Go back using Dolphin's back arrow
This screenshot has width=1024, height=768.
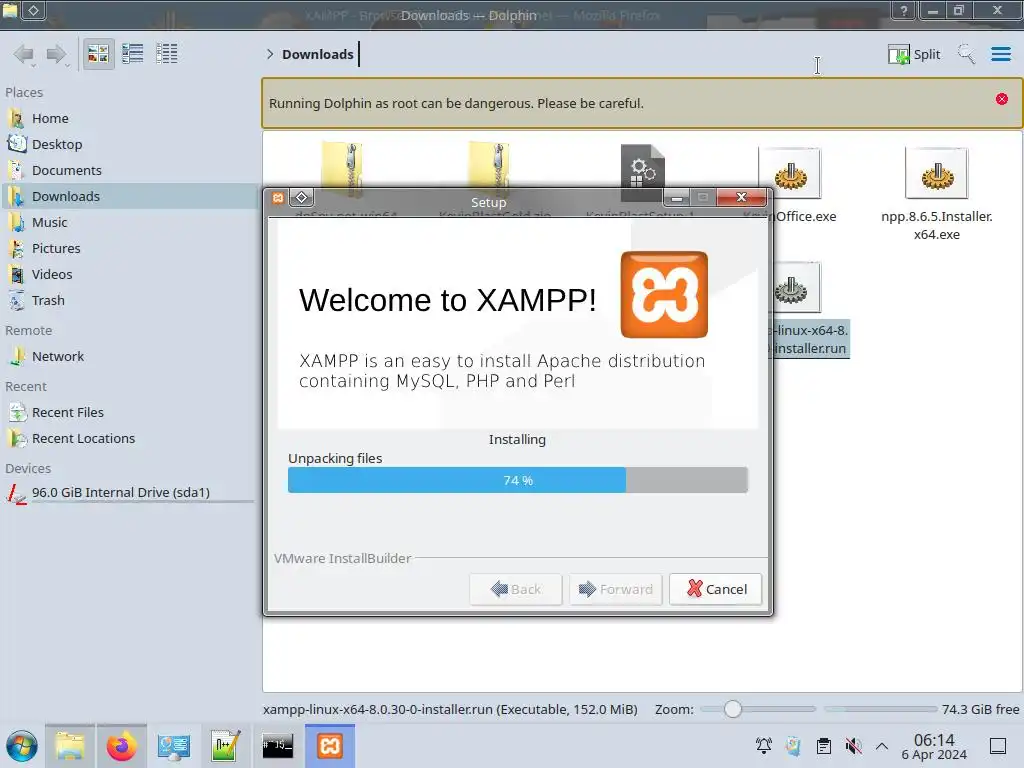24,54
